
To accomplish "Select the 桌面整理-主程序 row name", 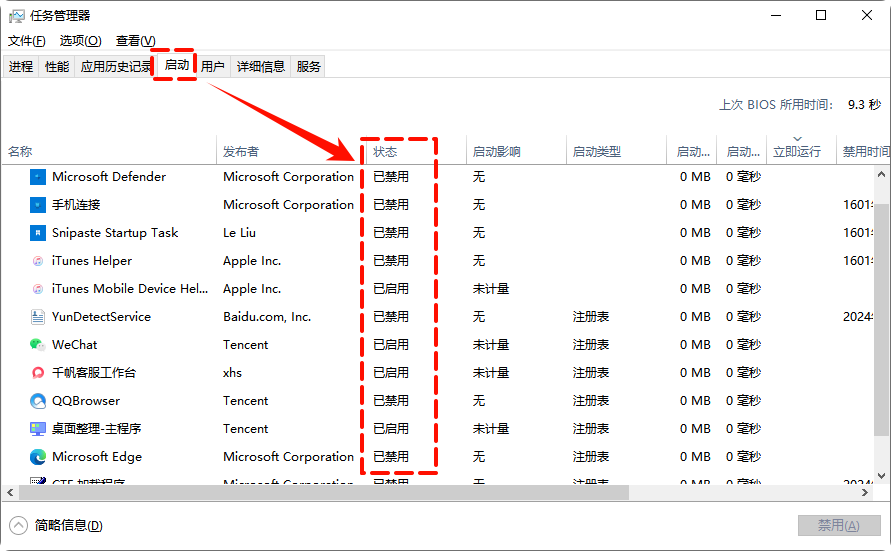I will [x=96, y=429].
